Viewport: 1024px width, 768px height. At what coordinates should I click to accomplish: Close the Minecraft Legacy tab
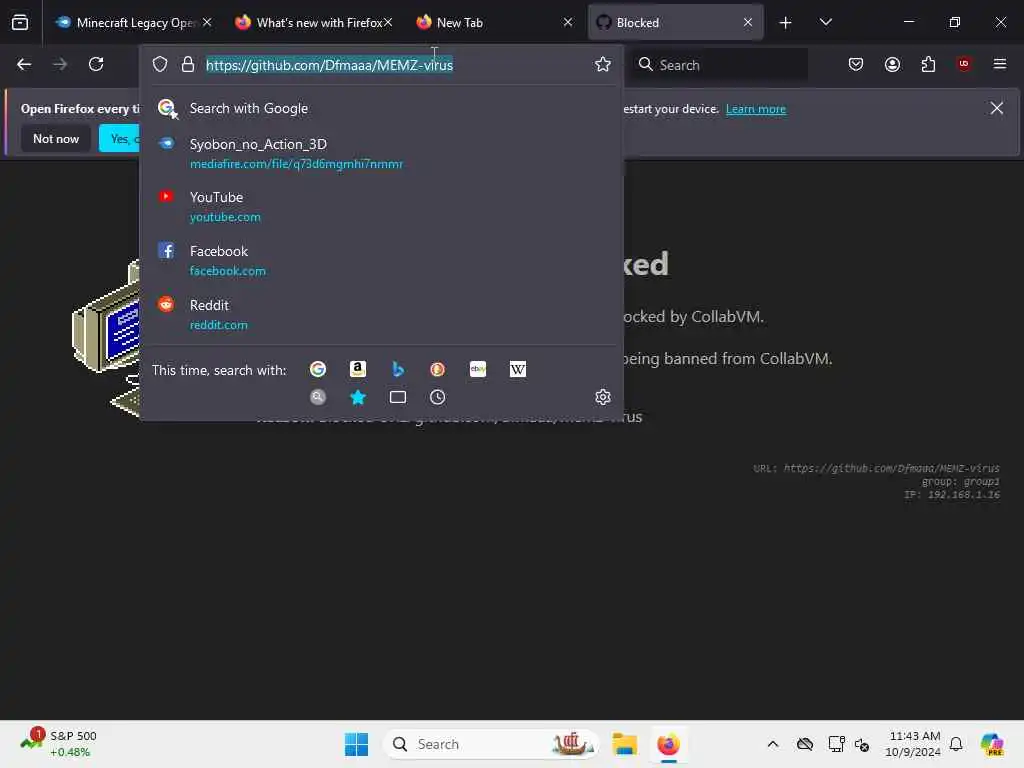(x=207, y=22)
